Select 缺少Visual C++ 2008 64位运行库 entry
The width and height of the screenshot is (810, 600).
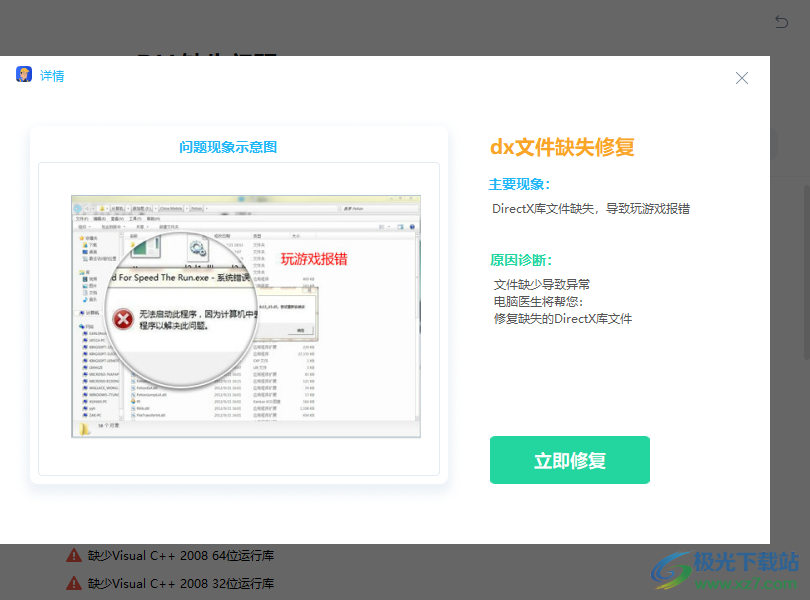(180, 555)
